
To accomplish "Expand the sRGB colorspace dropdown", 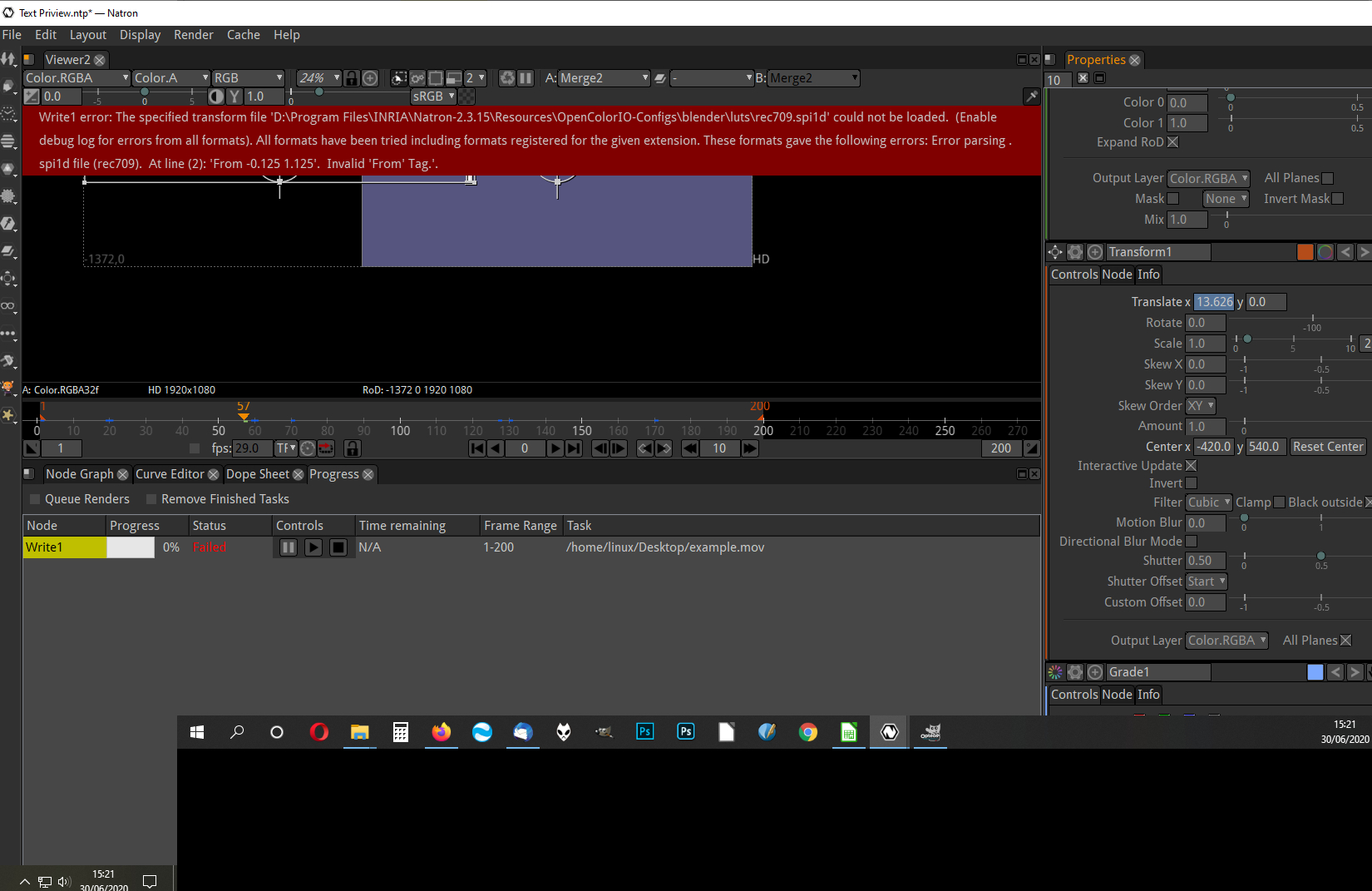I will pos(433,97).
